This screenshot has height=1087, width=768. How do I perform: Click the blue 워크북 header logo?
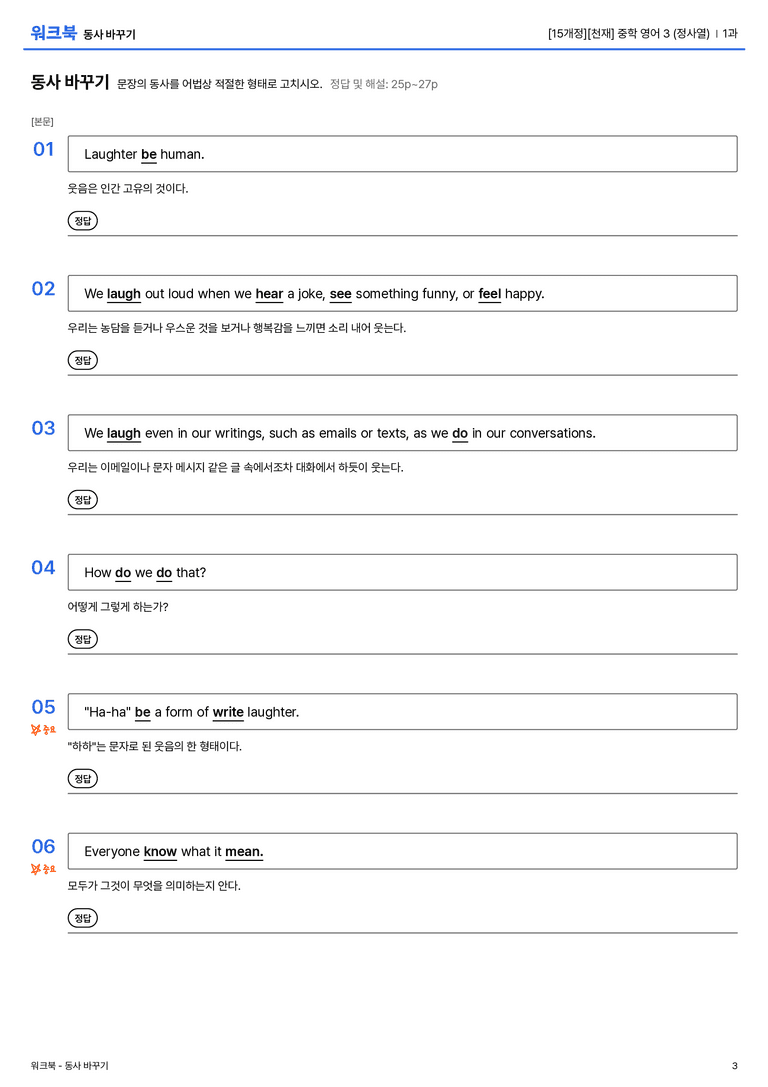click(x=53, y=33)
